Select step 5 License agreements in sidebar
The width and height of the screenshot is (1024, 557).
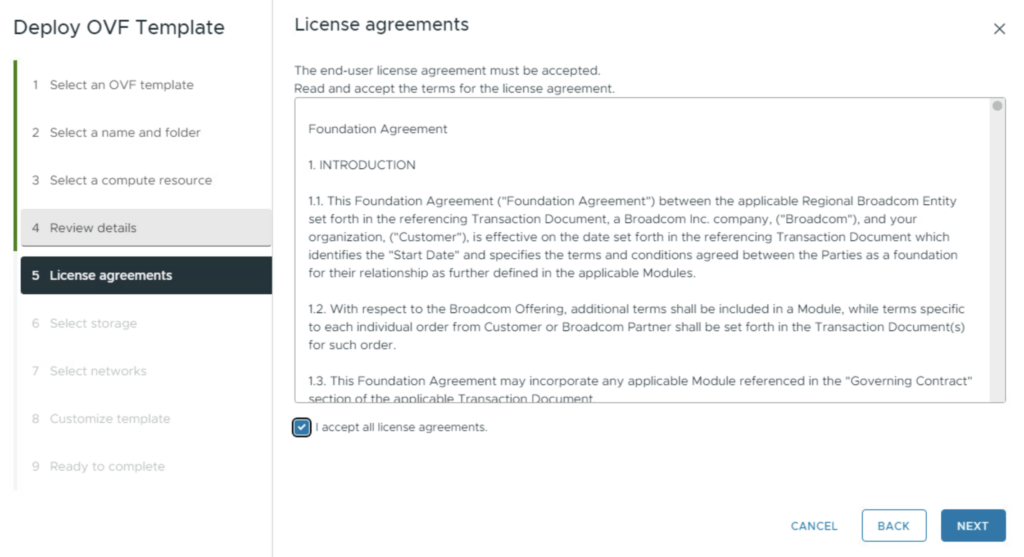pos(110,275)
